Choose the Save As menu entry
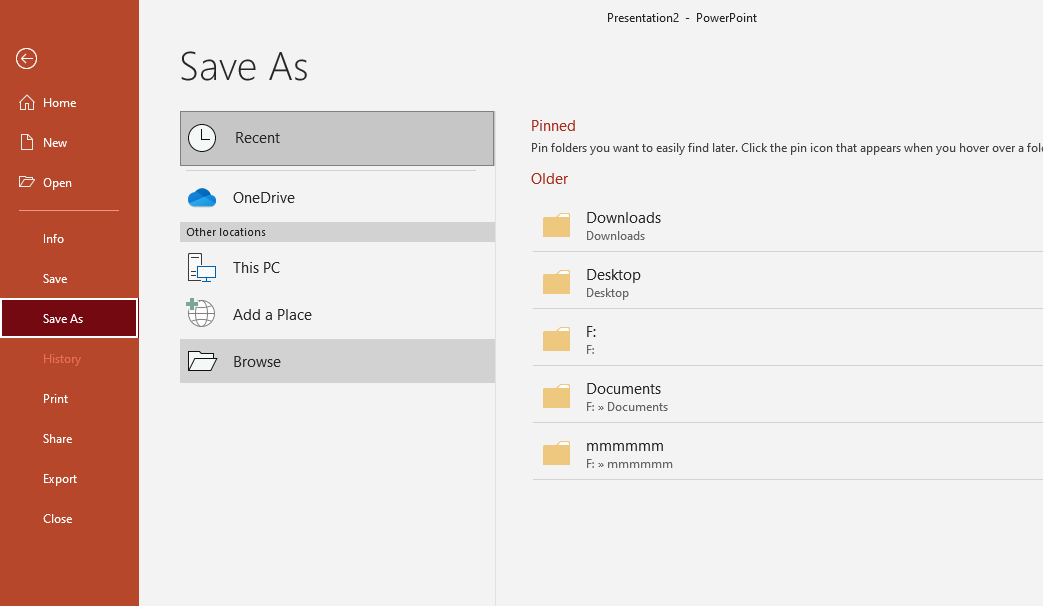Screen dimensions: 1043x606 coord(63,319)
